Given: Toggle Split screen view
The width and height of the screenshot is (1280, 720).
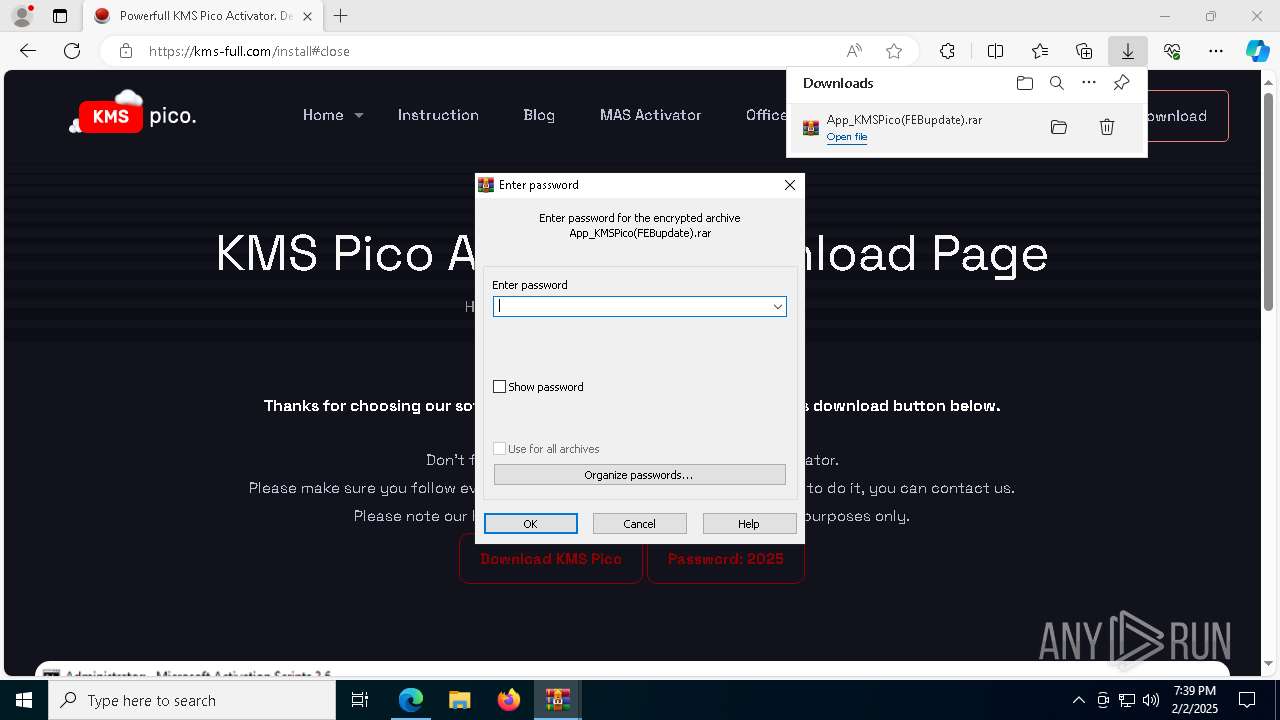Looking at the screenshot, I should [995, 51].
